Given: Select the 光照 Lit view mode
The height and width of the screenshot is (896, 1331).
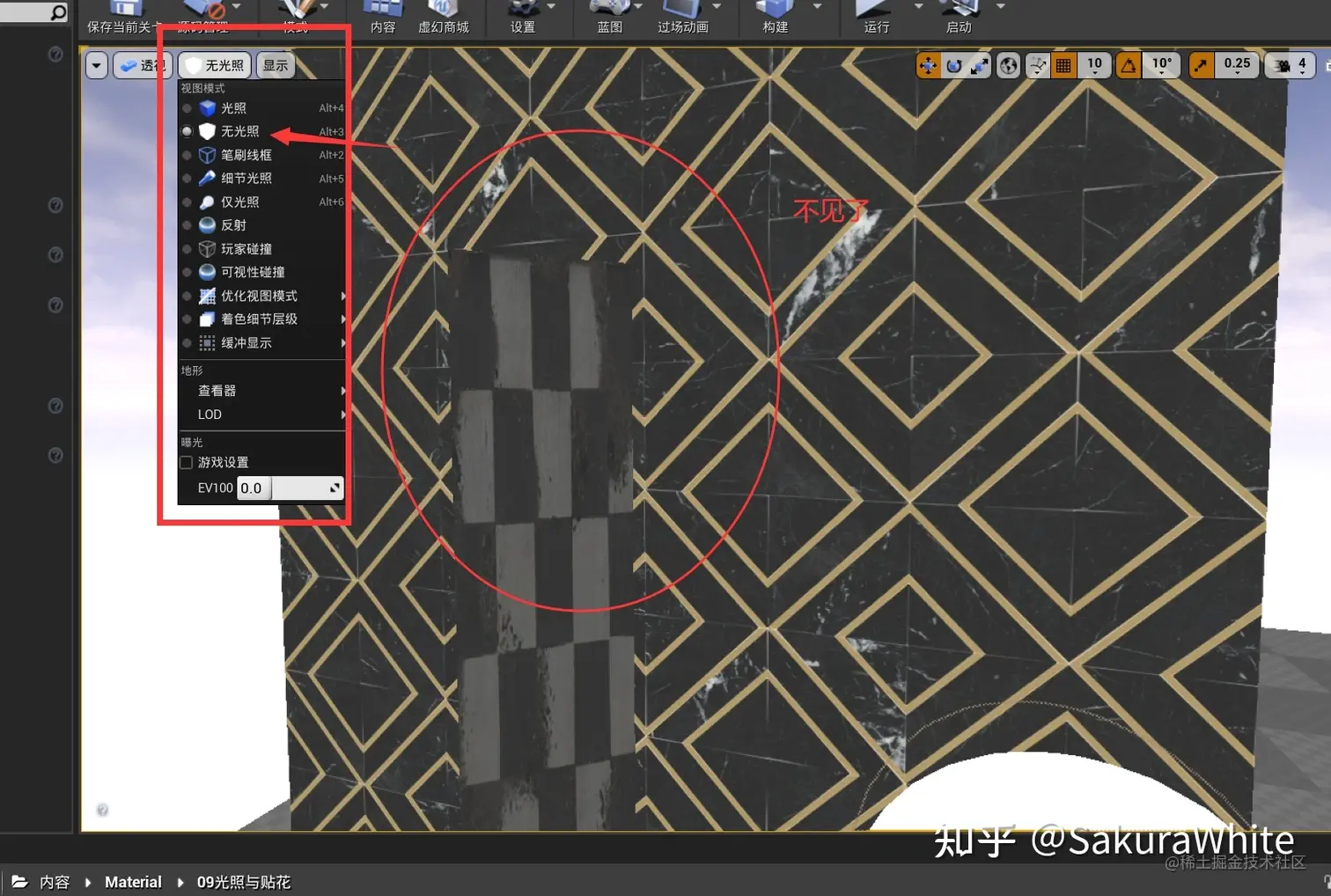Looking at the screenshot, I should pos(262,108).
